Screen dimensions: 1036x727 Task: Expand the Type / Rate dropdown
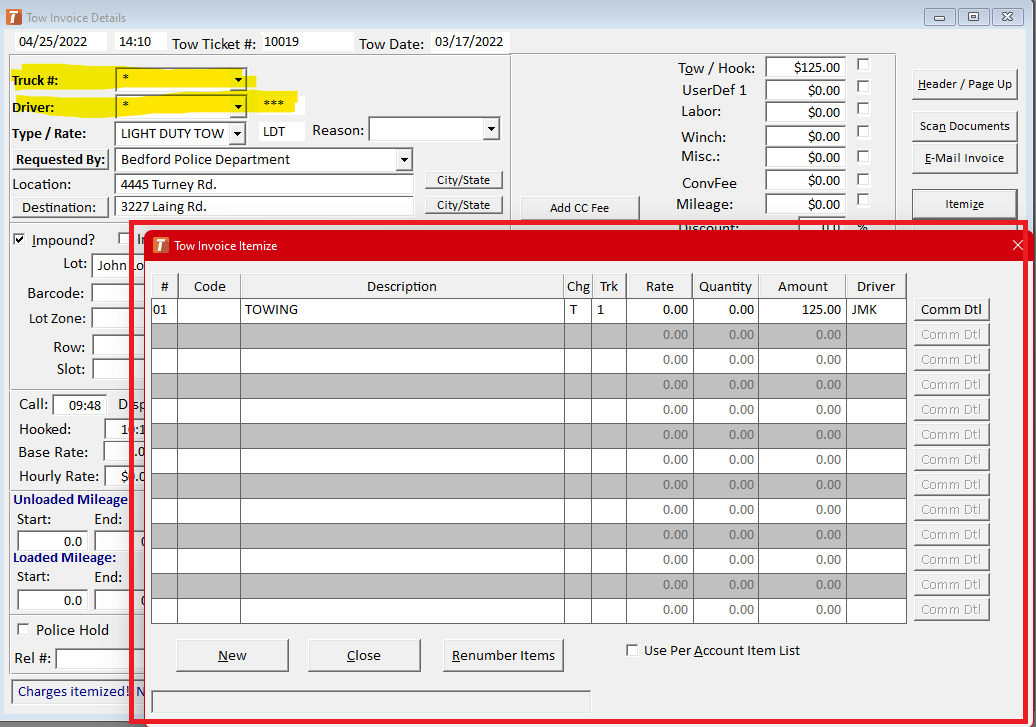(237, 134)
